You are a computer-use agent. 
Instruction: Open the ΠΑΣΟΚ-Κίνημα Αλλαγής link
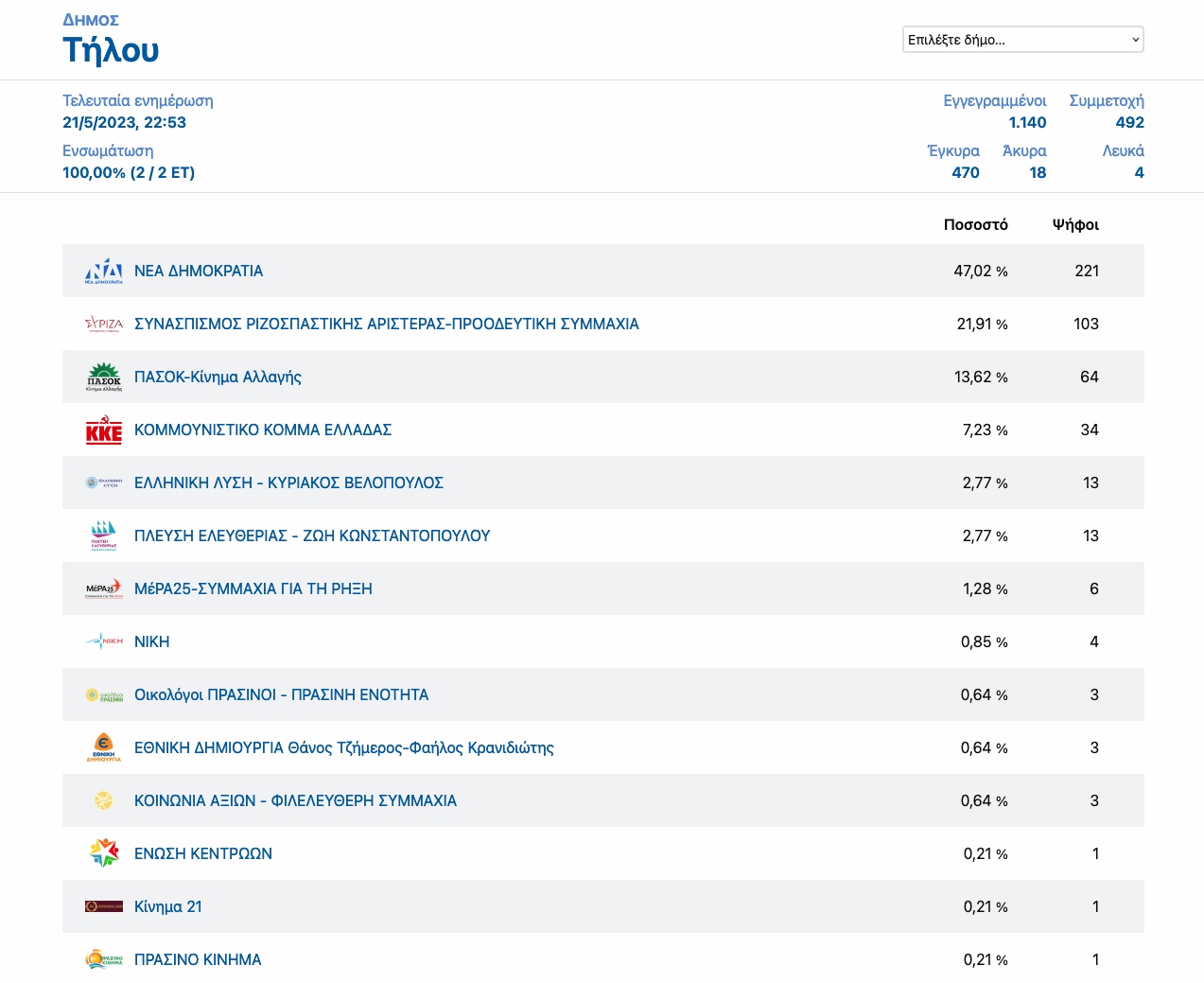[x=218, y=377]
